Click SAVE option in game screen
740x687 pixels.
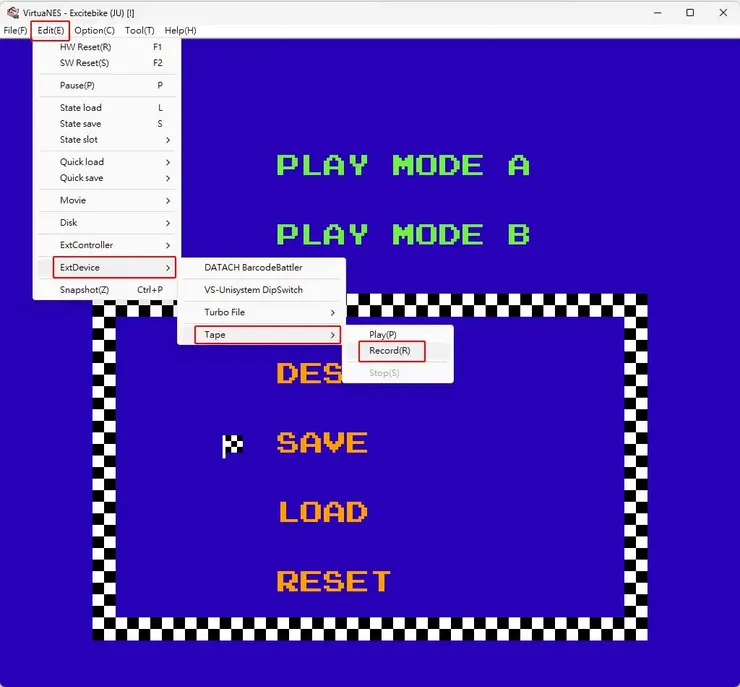click(322, 443)
